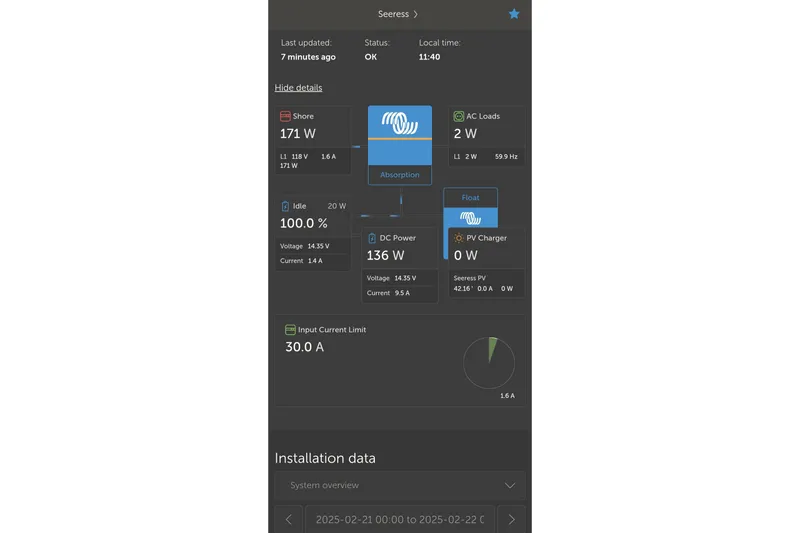
Task: Click the PV Charger sun icon
Action: (x=459, y=238)
